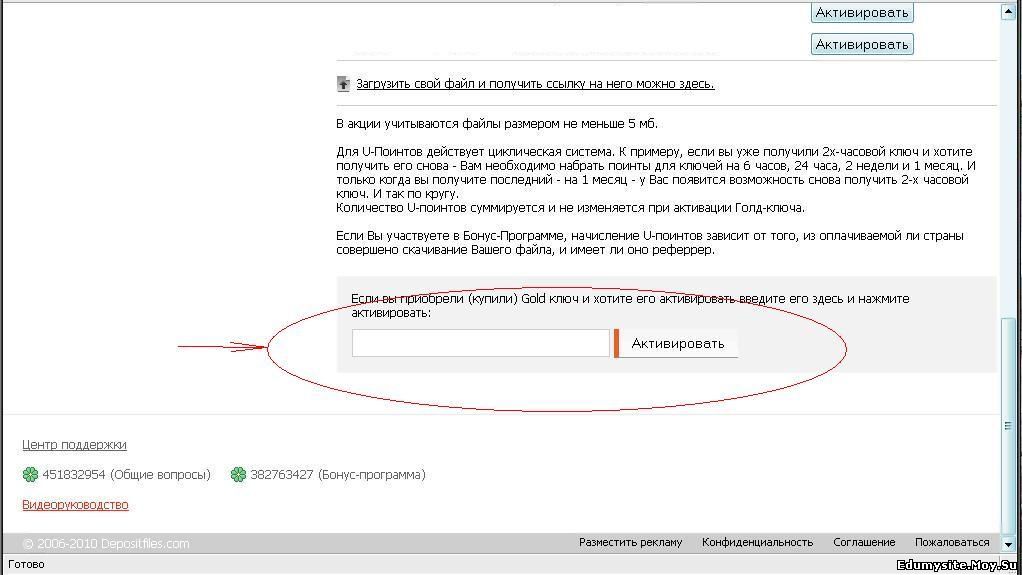This screenshot has width=1022, height=575.
Task: Click the second Активировать button near the top right
Action: [862, 44]
